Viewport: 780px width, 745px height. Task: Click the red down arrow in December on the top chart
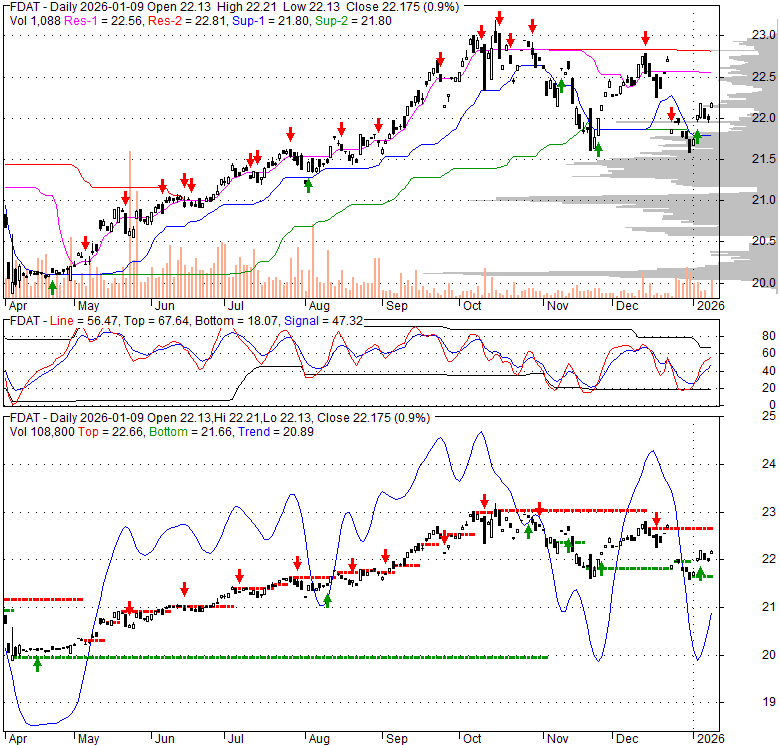point(646,36)
